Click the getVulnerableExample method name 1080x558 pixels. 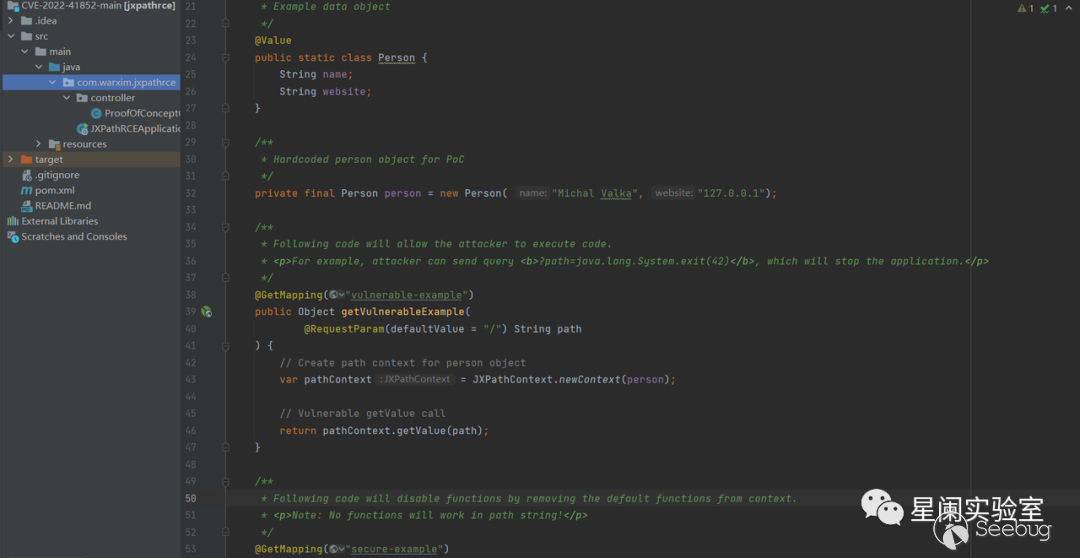click(x=403, y=312)
